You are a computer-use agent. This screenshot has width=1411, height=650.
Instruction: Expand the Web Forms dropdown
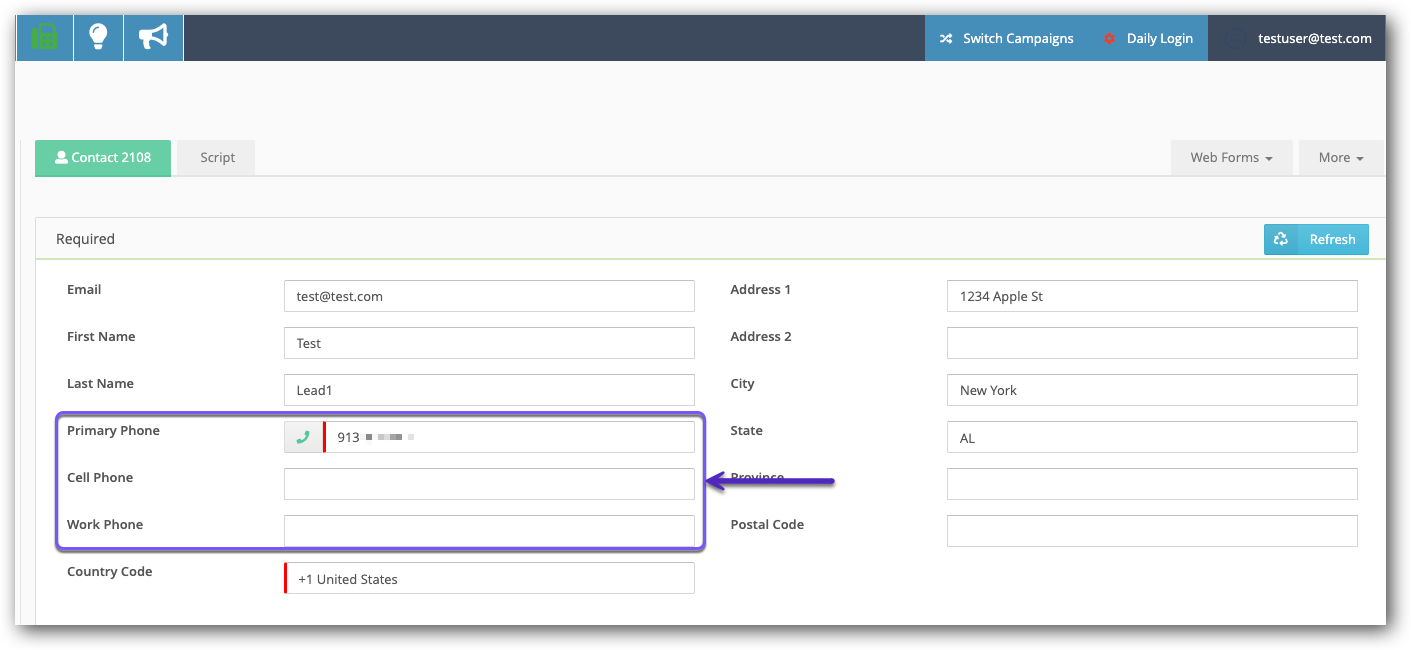click(x=1231, y=158)
